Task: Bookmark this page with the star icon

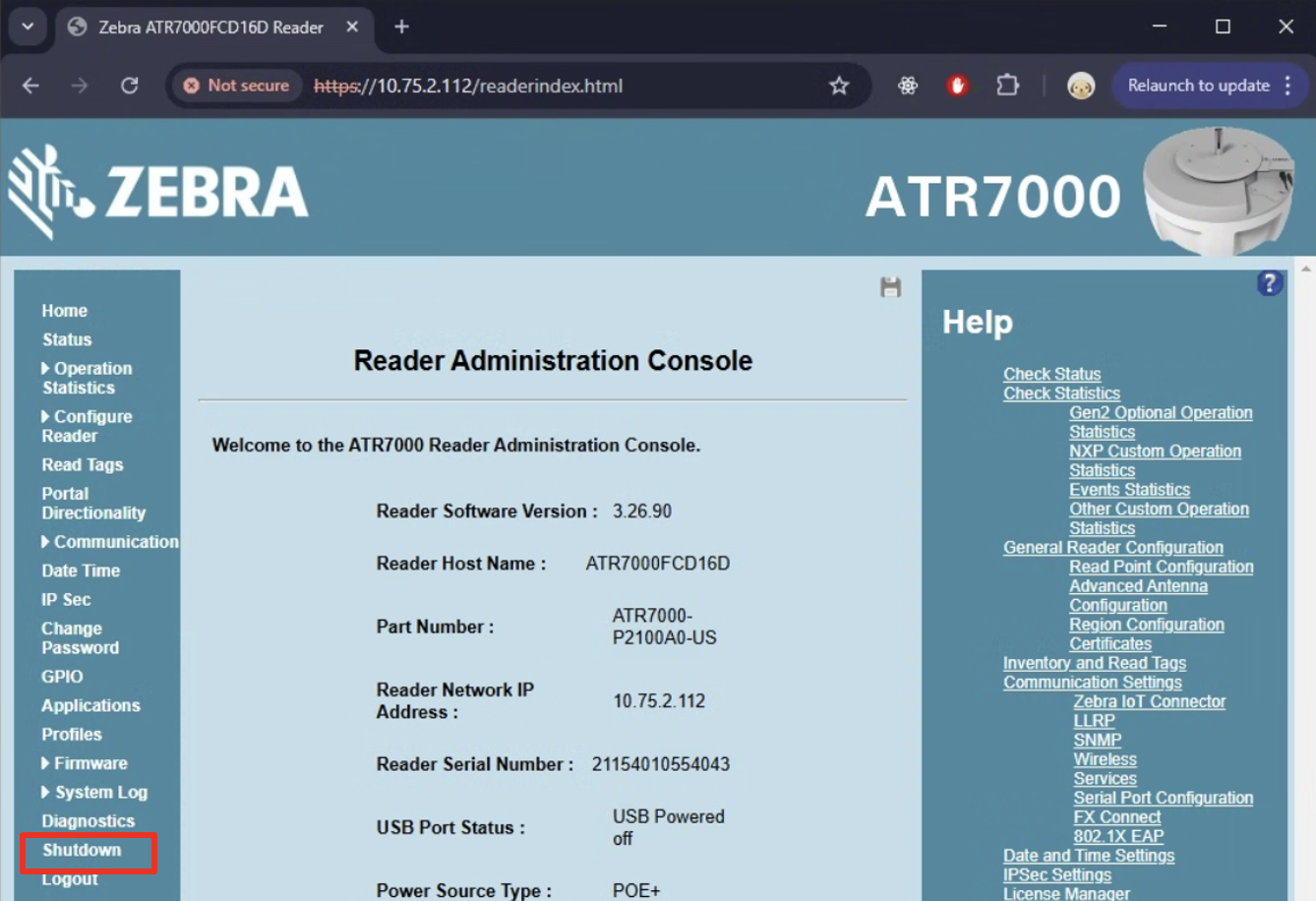Action: (x=839, y=86)
